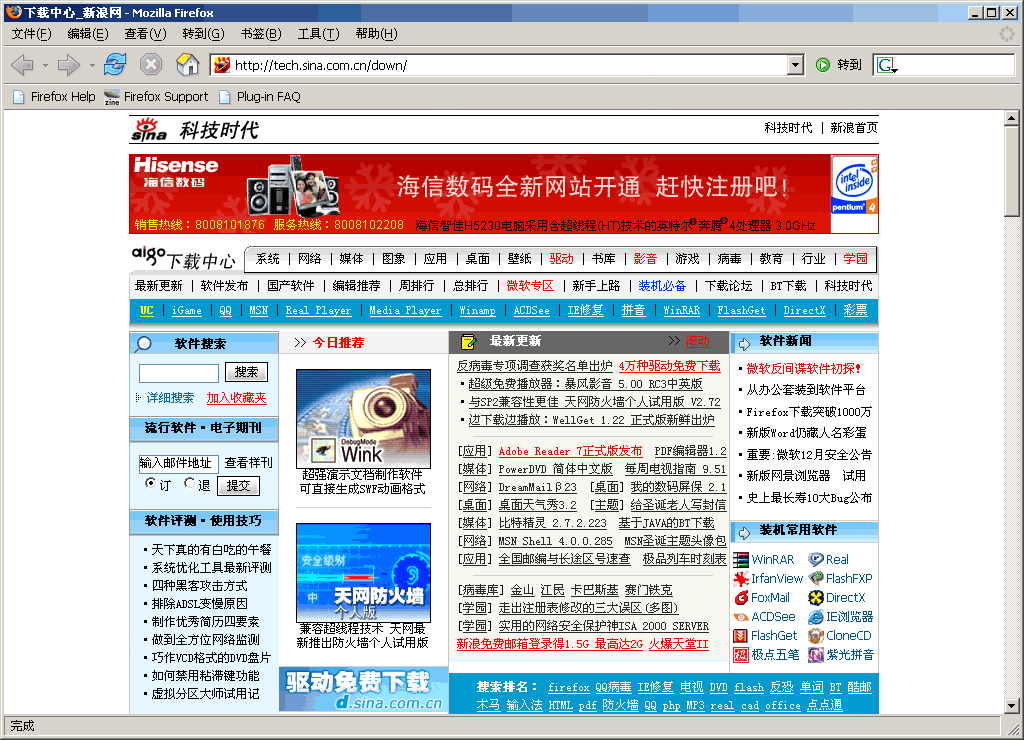Screen dimensions: 1024x740
Task: Click the 搜索 button in software search
Action: [x=246, y=372]
